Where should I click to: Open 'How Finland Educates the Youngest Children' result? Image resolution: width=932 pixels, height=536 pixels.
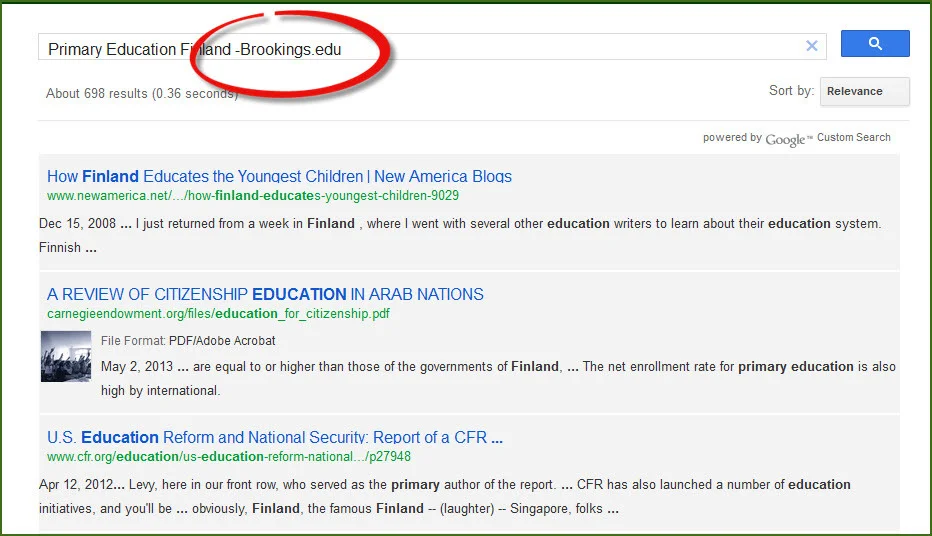point(279,176)
